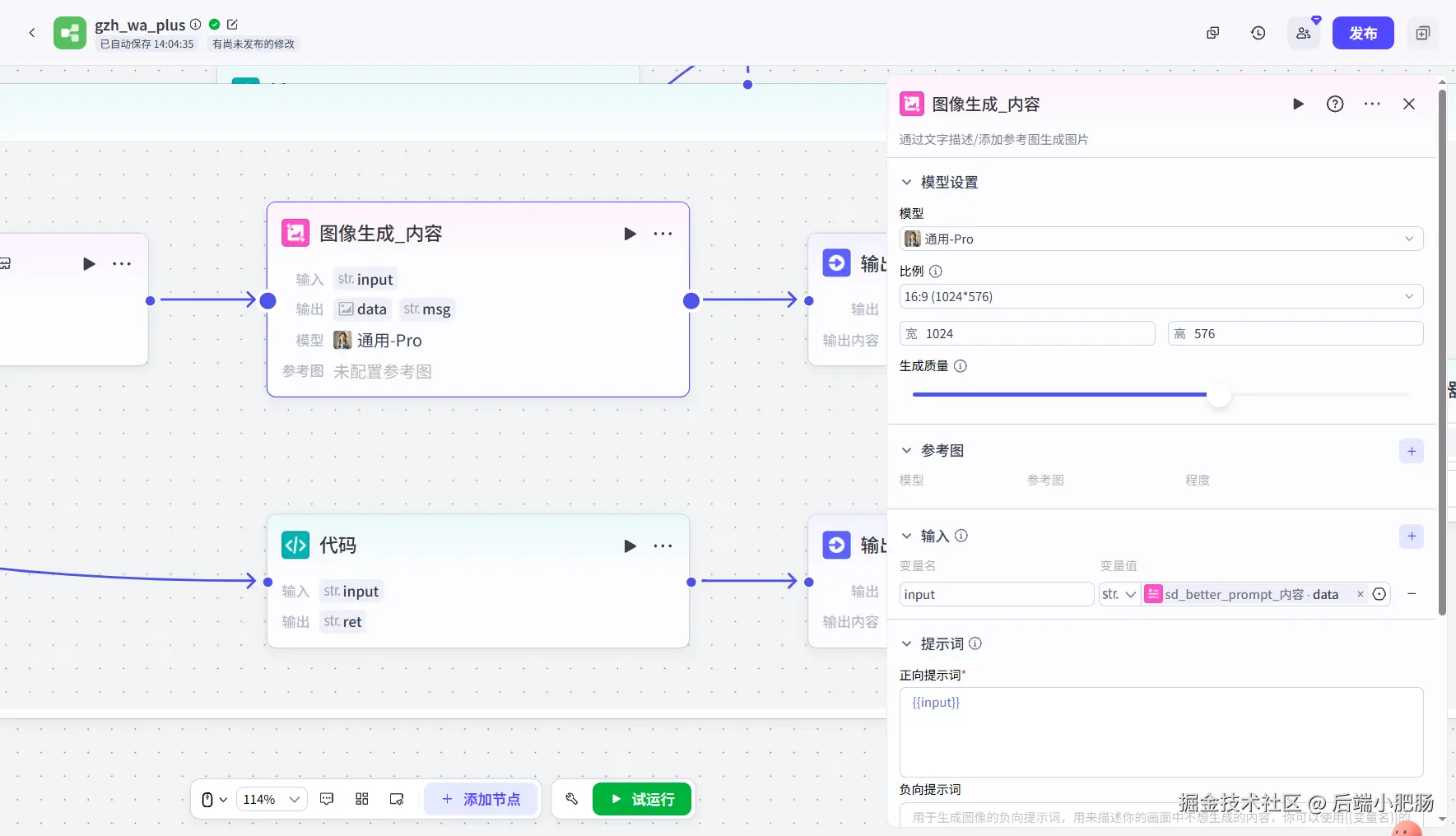
Task: Click the height field showing 576
Action: pos(1296,333)
